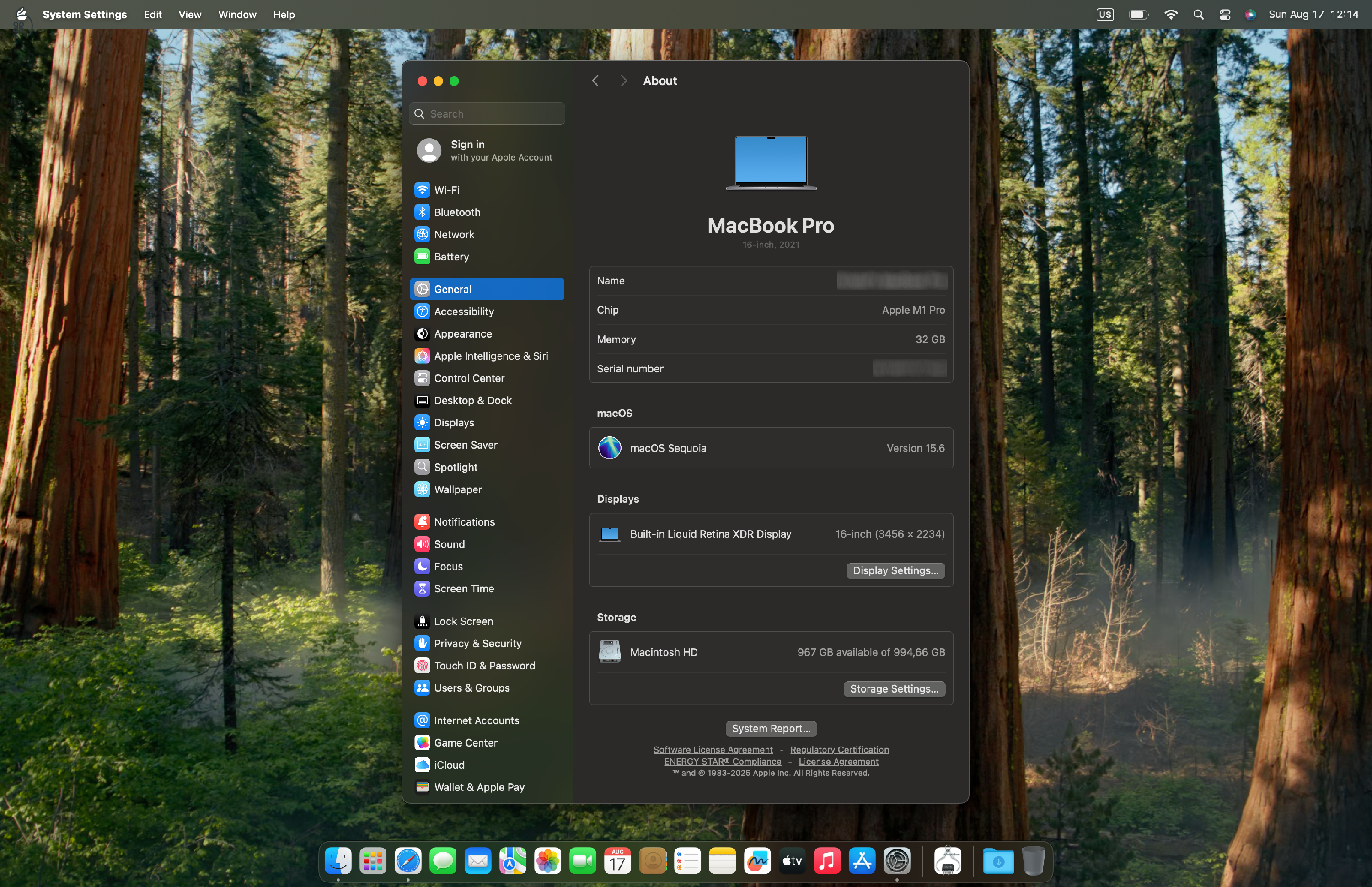Click Siri icon in the menu bar
Image resolution: width=1372 pixels, height=887 pixels.
pyautogui.click(x=1250, y=14)
